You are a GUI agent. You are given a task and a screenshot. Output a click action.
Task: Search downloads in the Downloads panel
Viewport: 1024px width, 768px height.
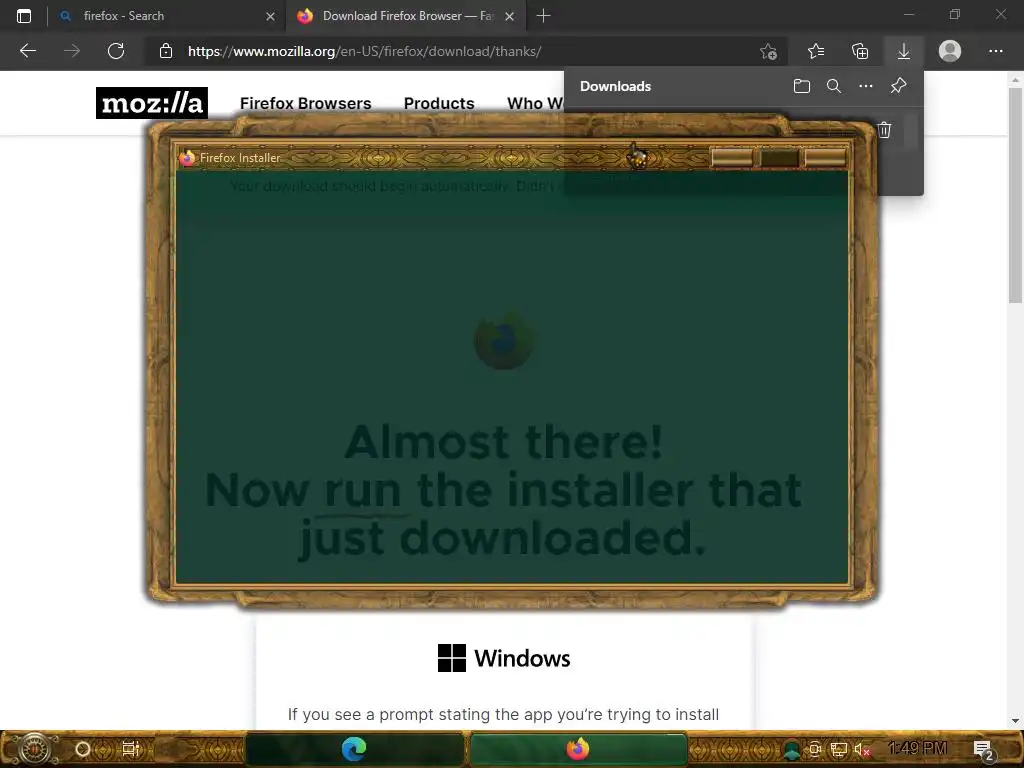click(834, 86)
